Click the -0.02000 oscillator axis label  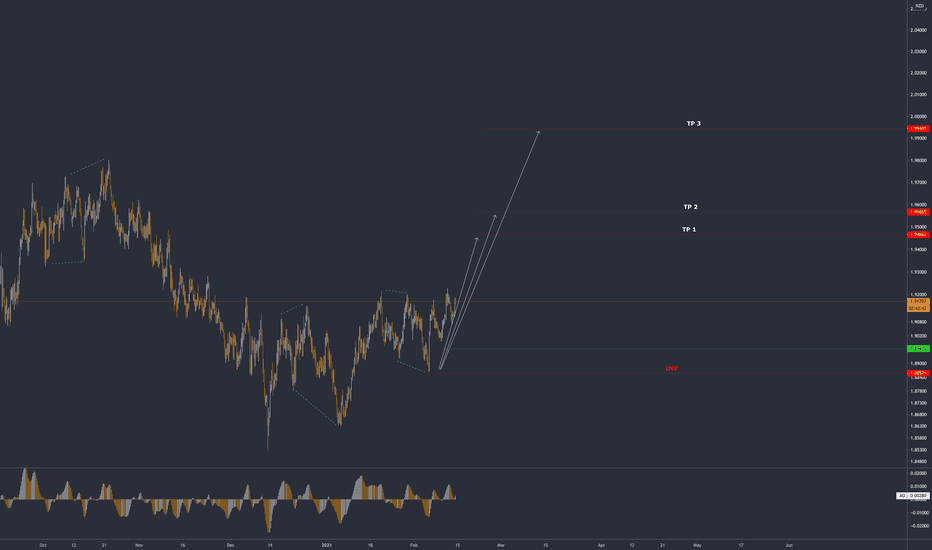click(x=918, y=526)
